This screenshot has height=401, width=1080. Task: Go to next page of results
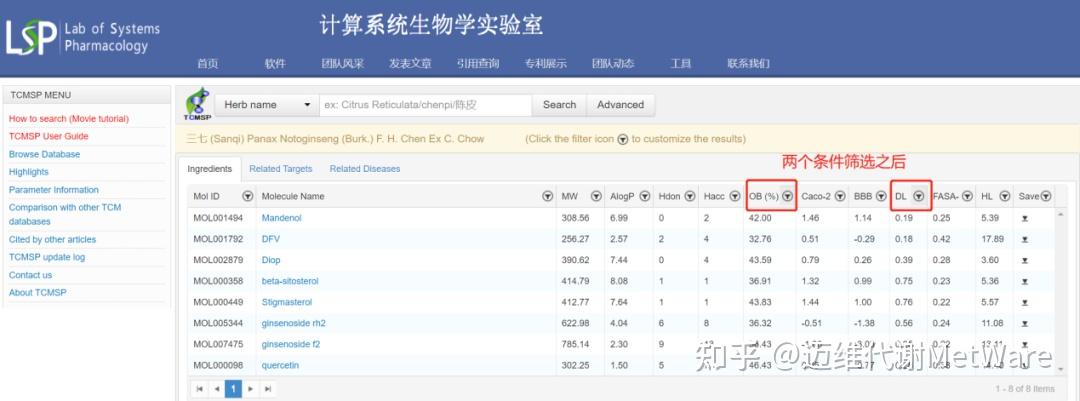click(251, 389)
